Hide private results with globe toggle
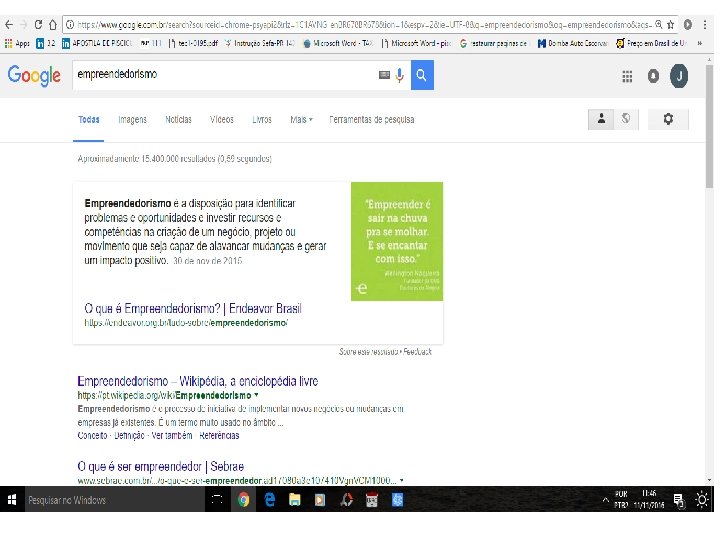Image resolution: width=720 pixels, height=540 pixels. [x=626, y=119]
